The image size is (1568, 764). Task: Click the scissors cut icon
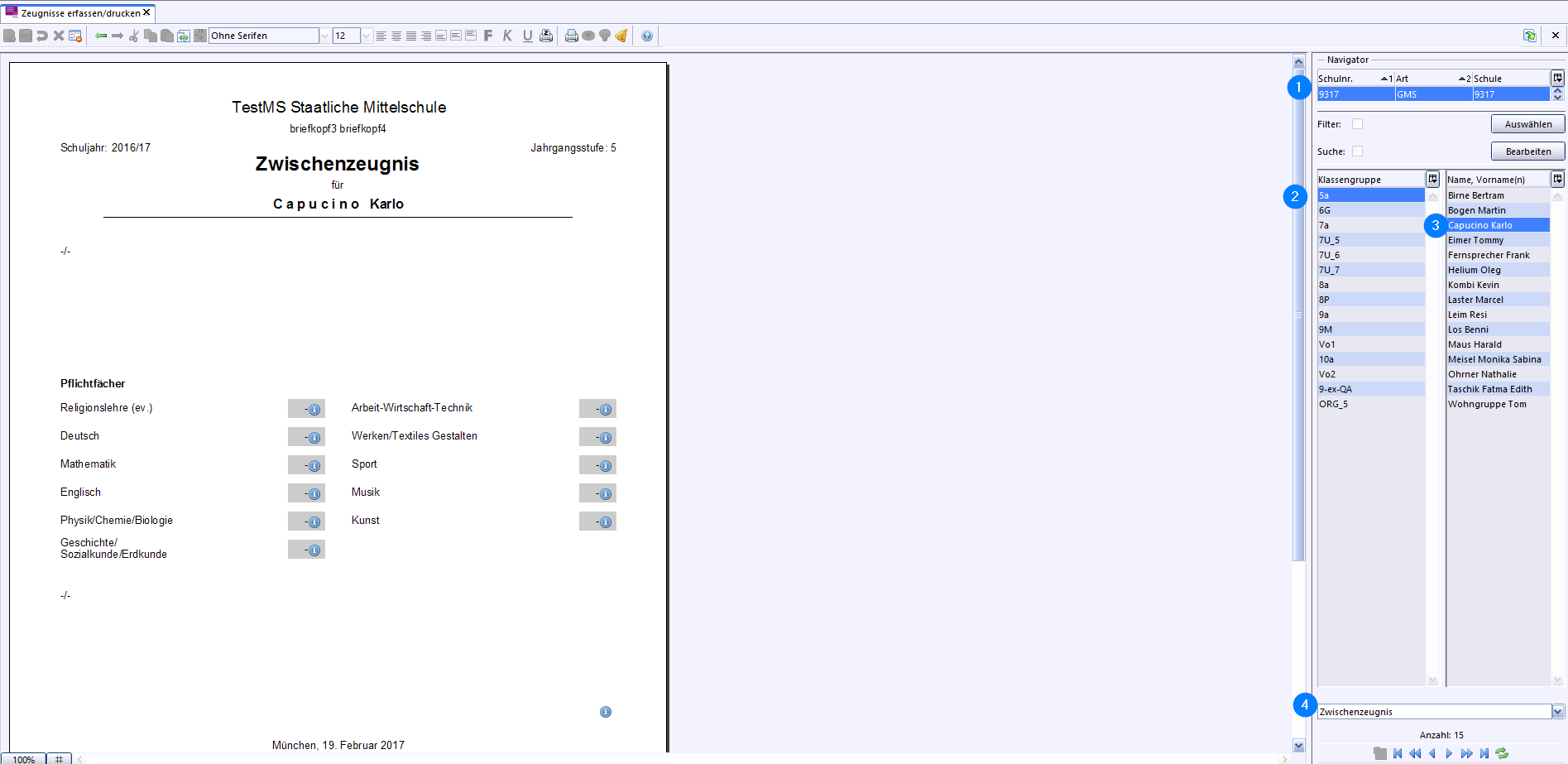(x=134, y=36)
